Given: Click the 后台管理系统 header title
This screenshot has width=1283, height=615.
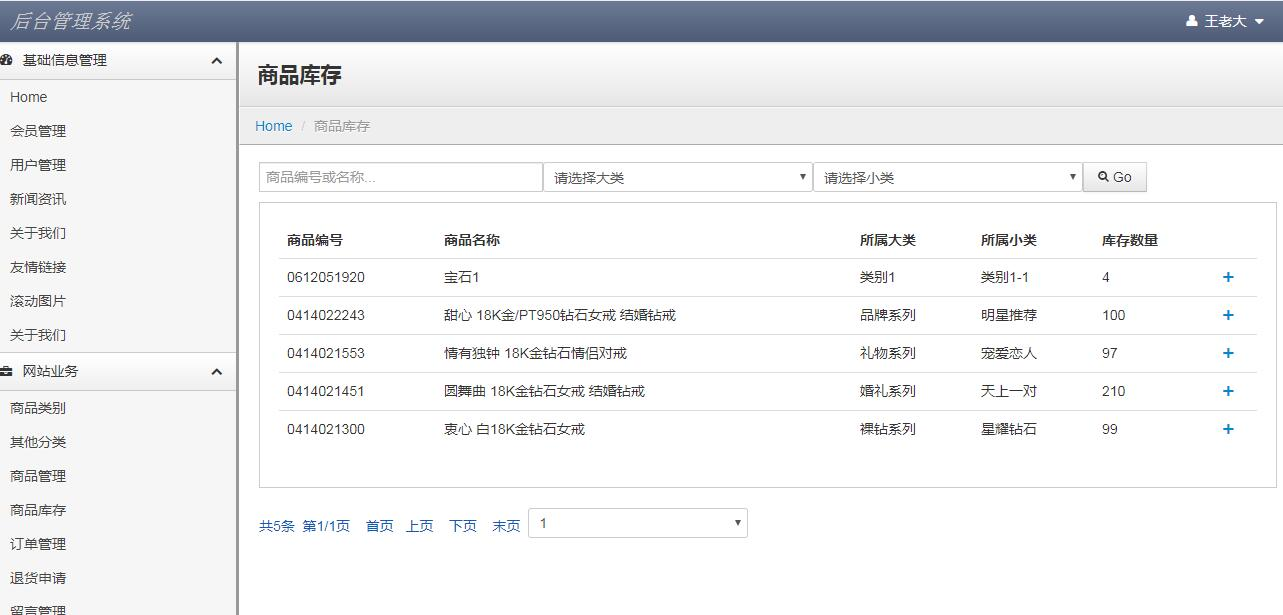Looking at the screenshot, I should click(x=70, y=21).
